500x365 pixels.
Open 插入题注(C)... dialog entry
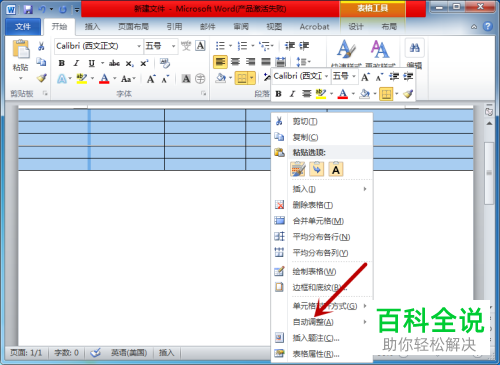tap(322, 338)
